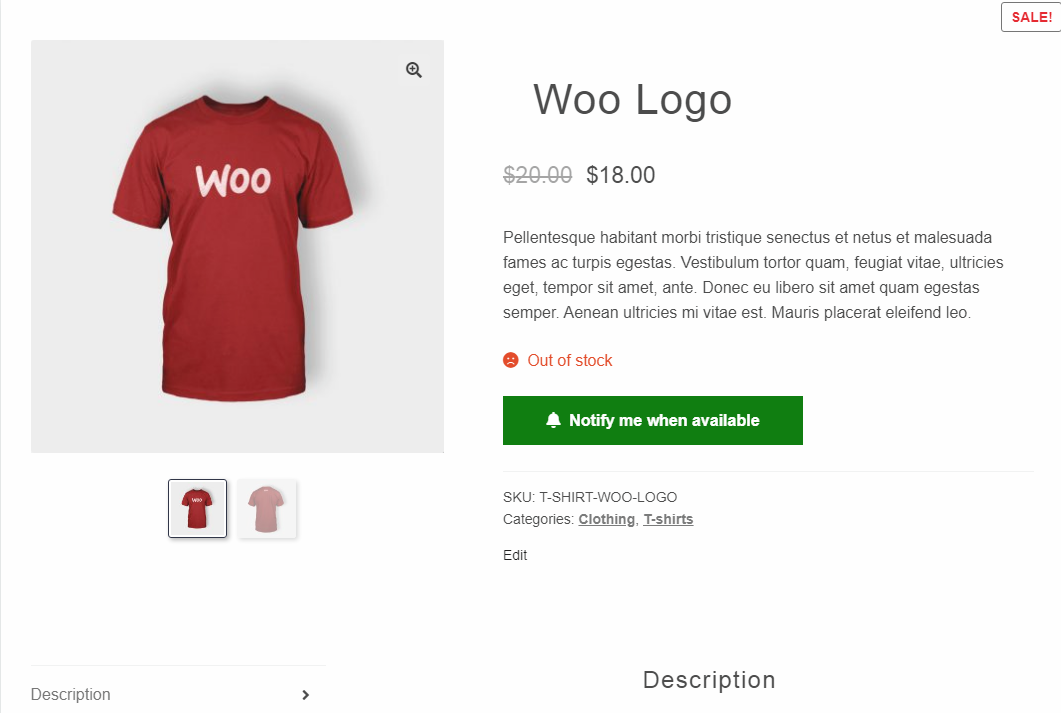Viewport: 1061px width, 713px height.
Task: Click the bell icon in notify button
Action: pyautogui.click(x=553, y=420)
